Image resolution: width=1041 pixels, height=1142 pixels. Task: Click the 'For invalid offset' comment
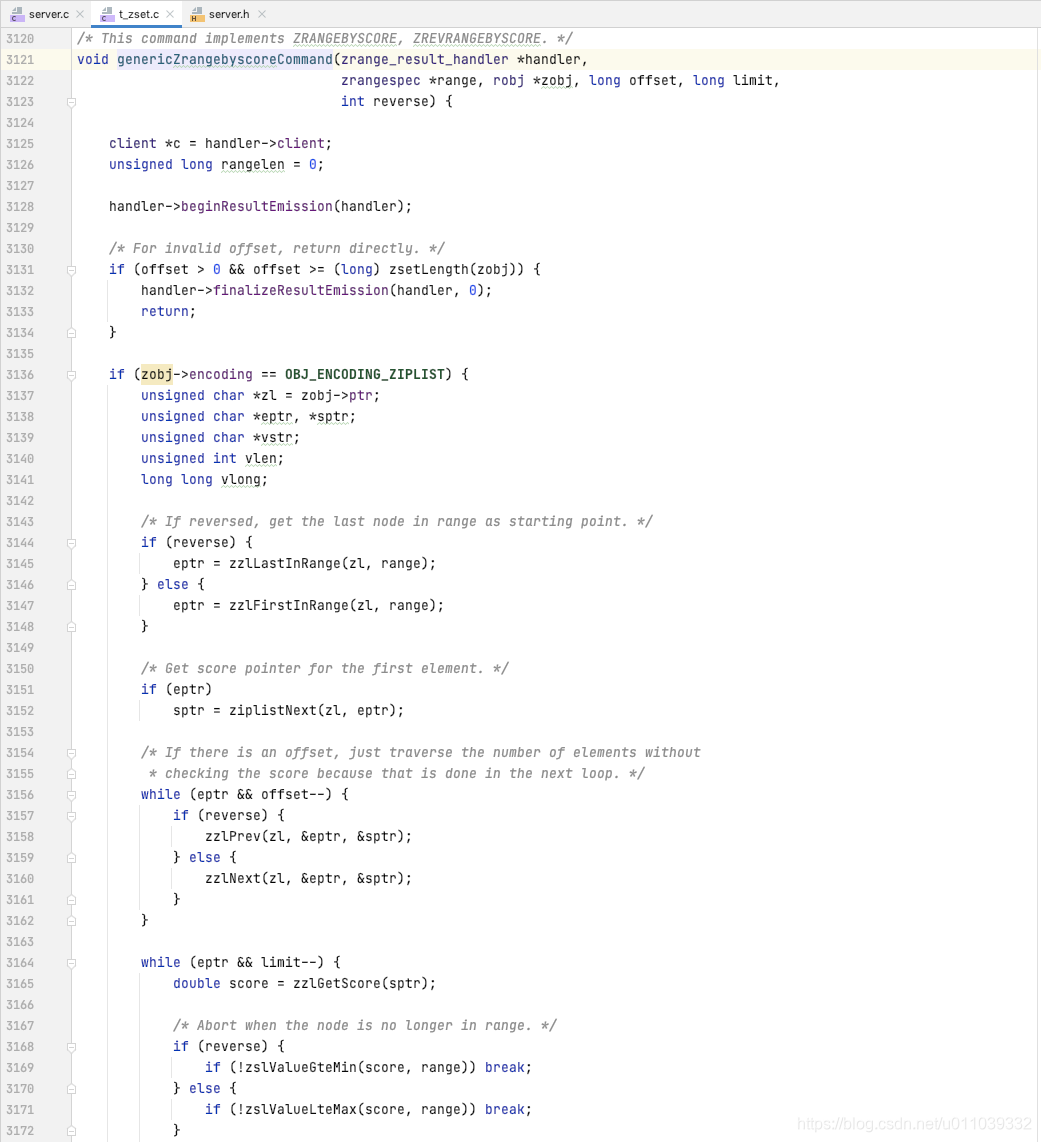click(277, 248)
